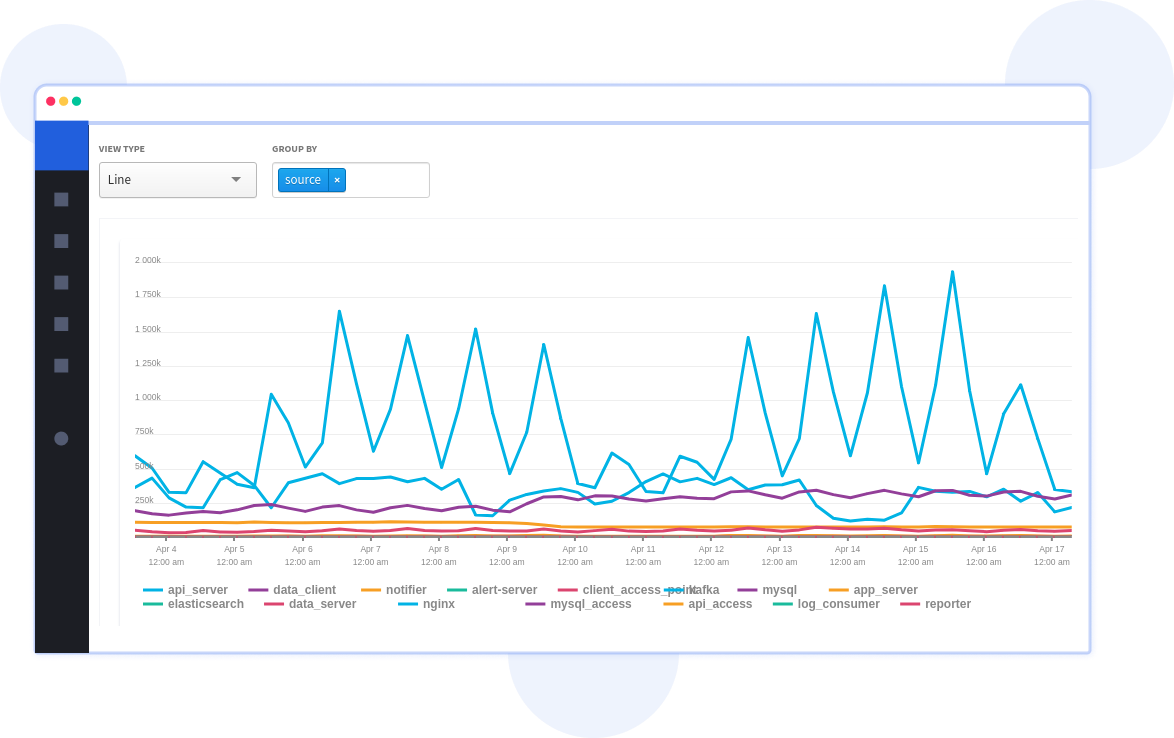Toggle the mysql legend entry
Screen dimensions: 1174x738
pos(779,590)
